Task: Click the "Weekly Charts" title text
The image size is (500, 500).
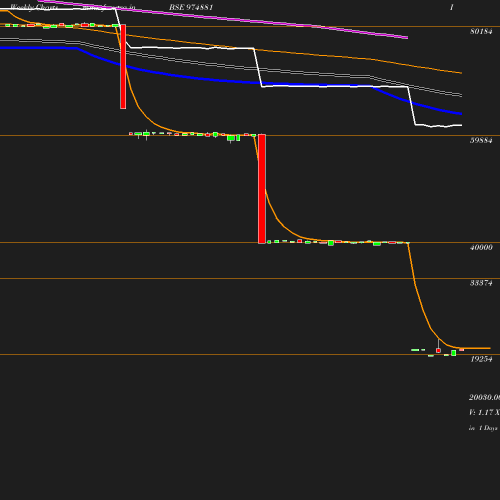Action: click(x=34, y=7)
